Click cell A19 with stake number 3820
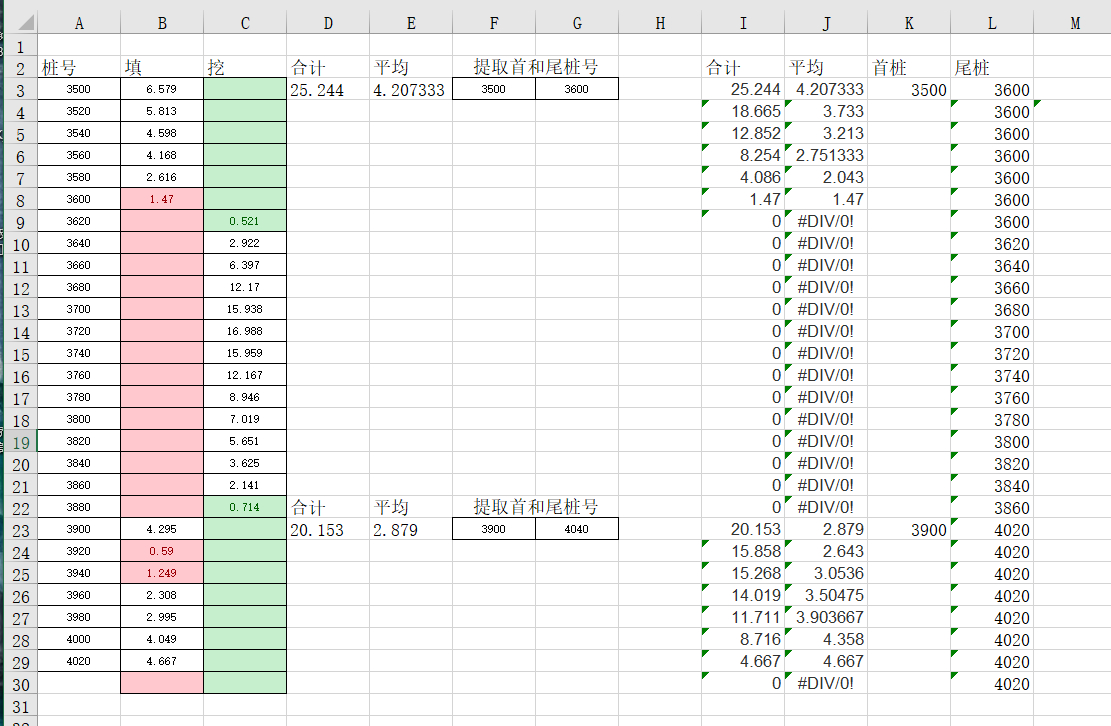This screenshot has width=1111, height=726. click(79, 441)
